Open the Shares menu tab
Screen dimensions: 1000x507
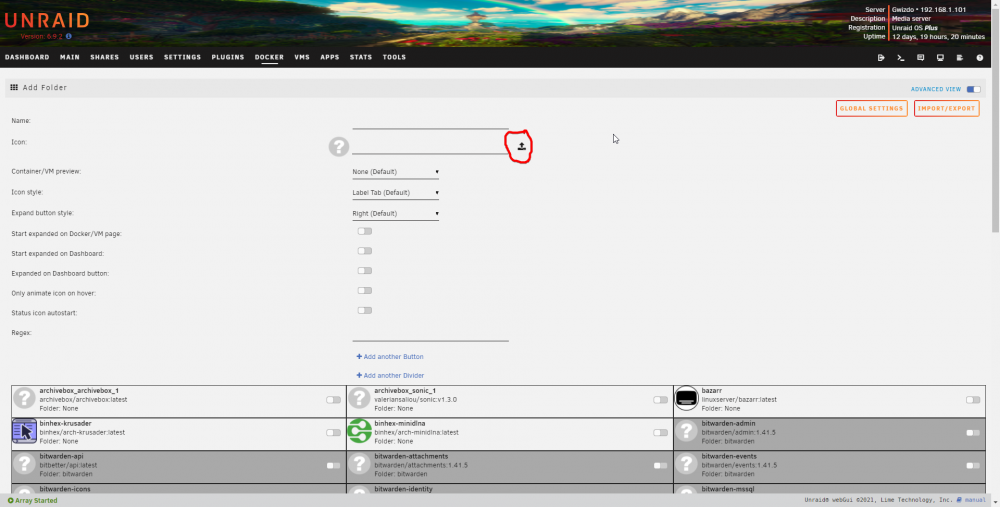(105, 57)
